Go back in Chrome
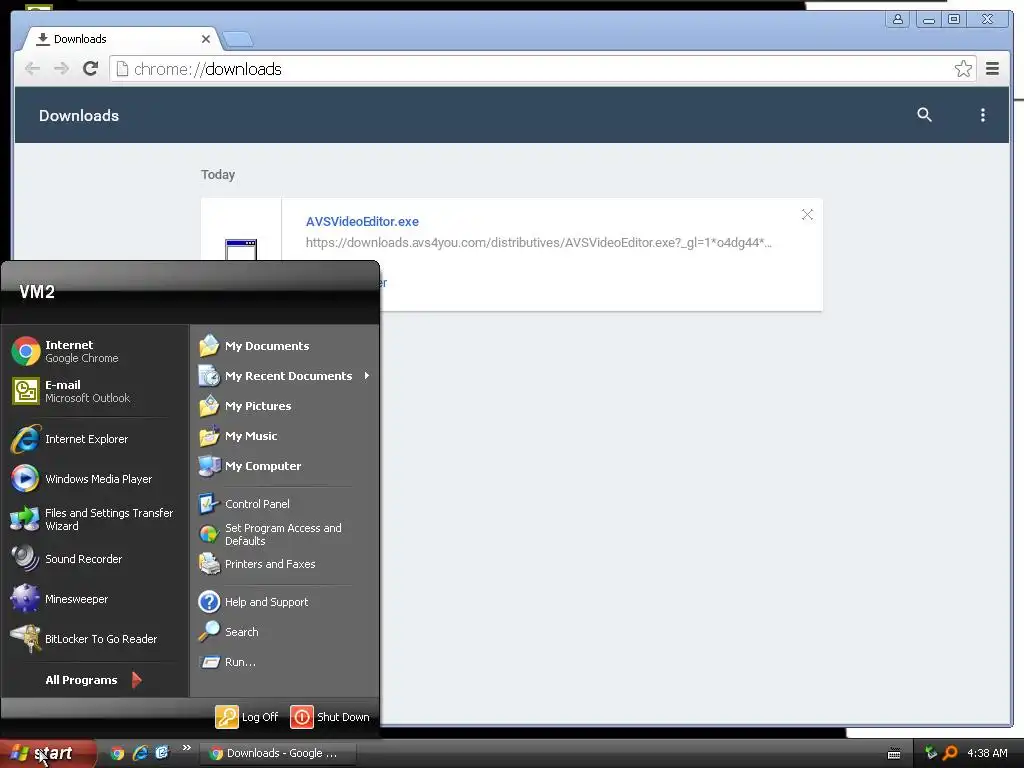This screenshot has width=1024, height=768. (x=32, y=69)
